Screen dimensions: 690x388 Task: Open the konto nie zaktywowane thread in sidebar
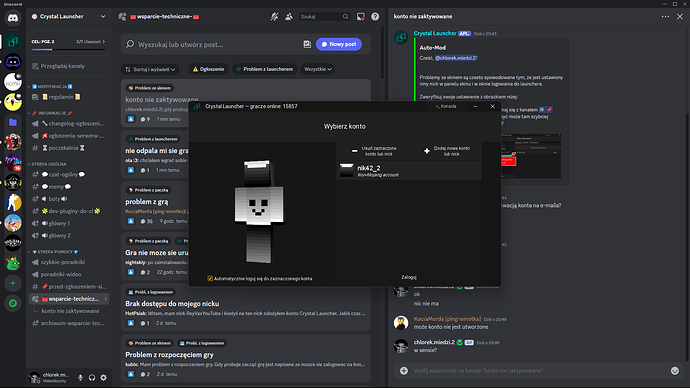(x=70, y=311)
